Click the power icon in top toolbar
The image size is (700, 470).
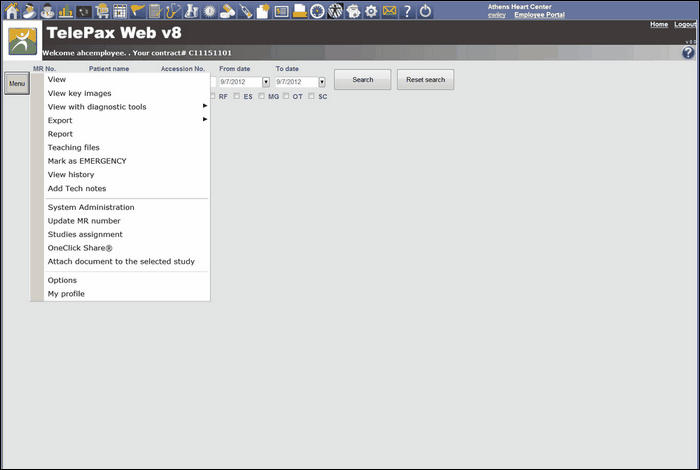(x=425, y=11)
